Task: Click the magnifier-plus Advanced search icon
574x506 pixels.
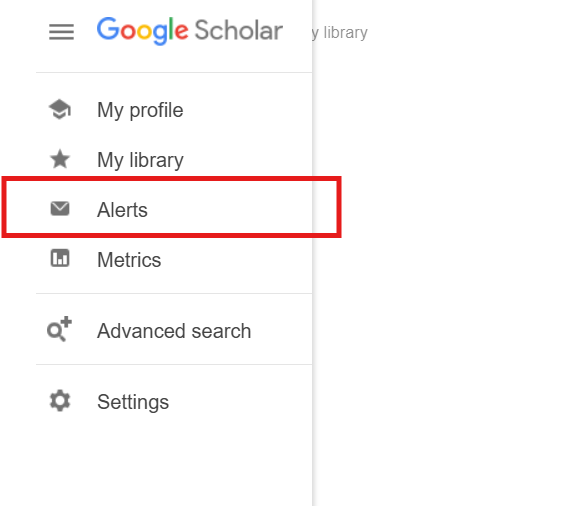Action: (60, 329)
